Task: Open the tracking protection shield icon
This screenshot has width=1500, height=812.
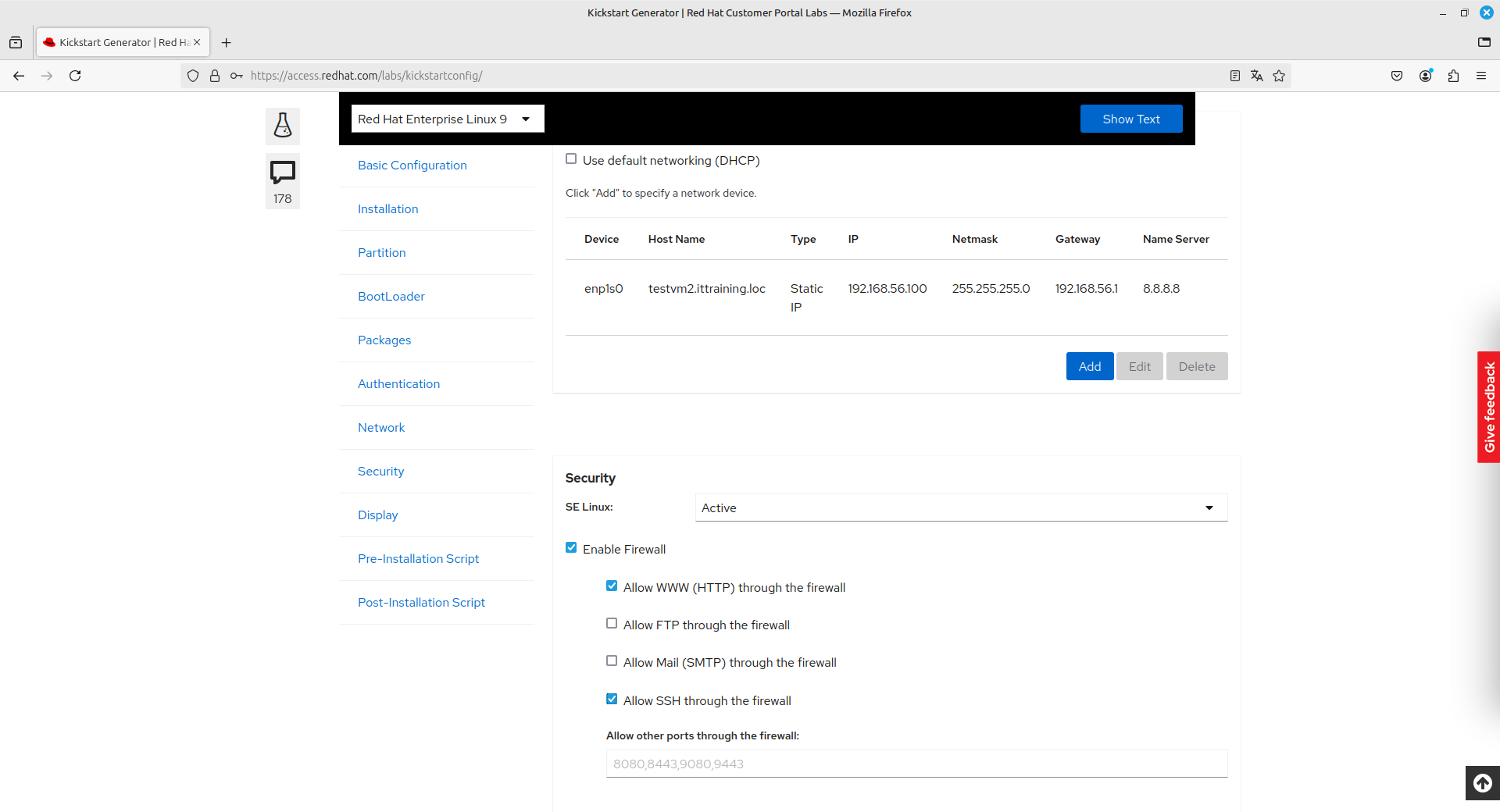Action: pyautogui.click(x=193, y=76)
